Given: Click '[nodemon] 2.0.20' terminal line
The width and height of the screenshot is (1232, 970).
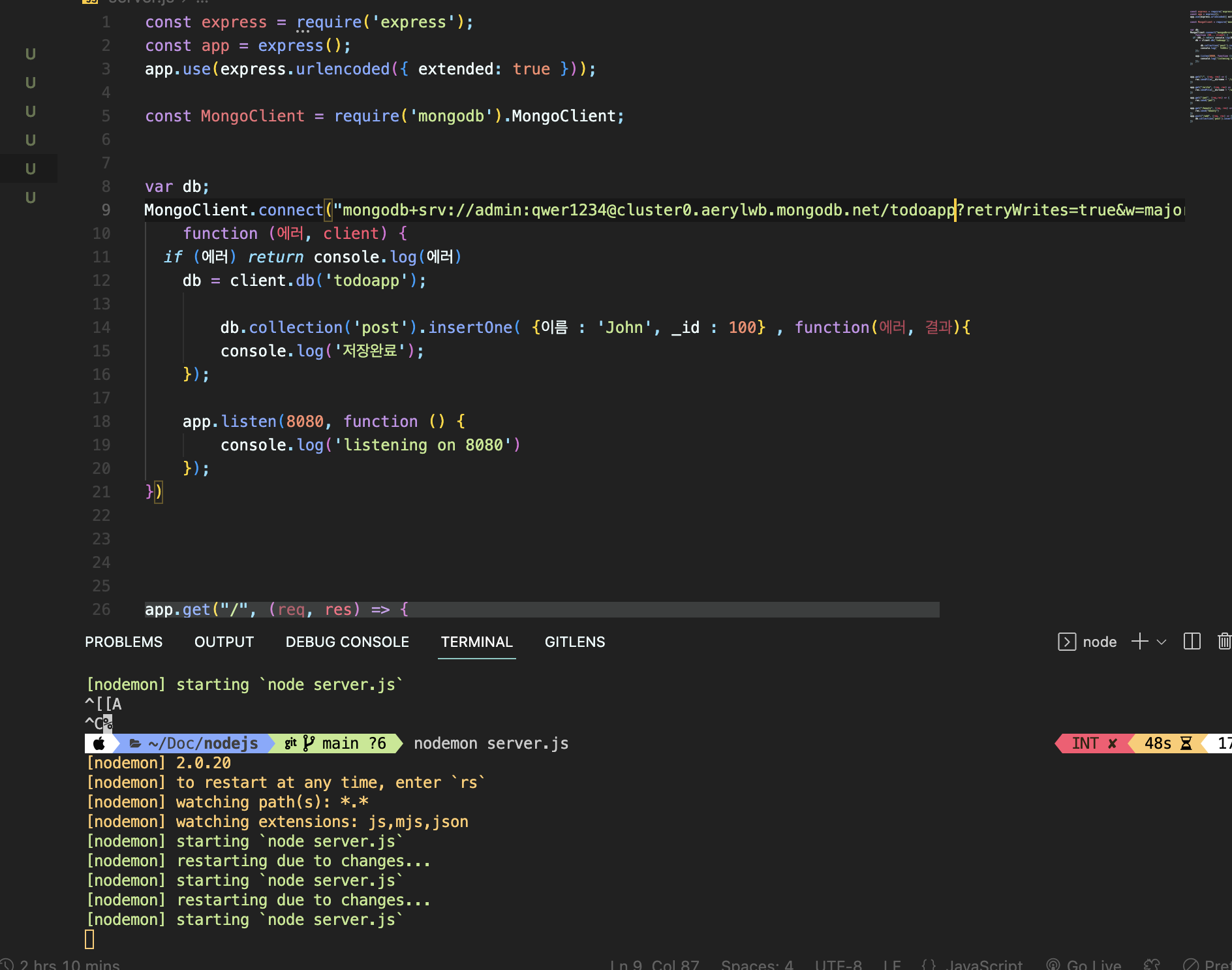Looking at the screenshot, I should point(159,763).
